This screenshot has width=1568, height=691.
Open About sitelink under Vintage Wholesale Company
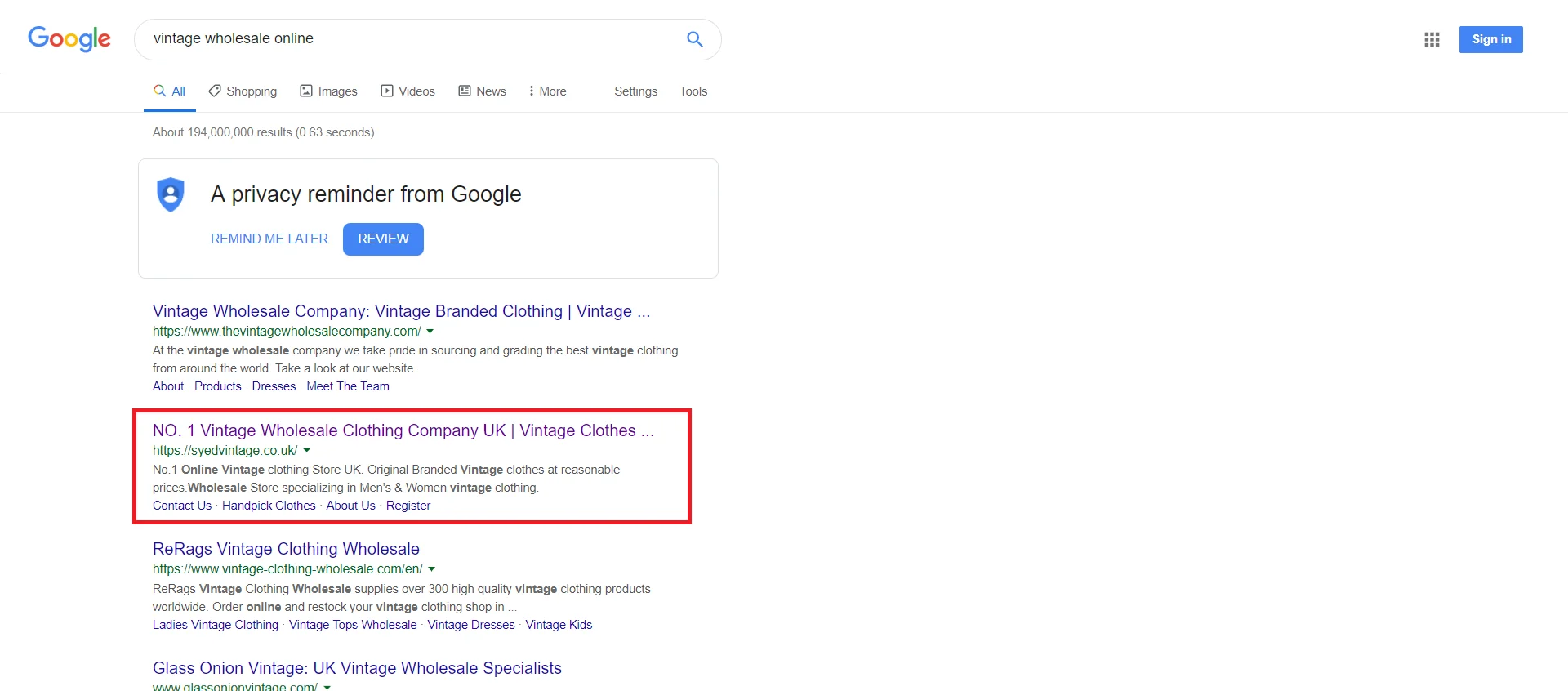[x=168, y=386]
